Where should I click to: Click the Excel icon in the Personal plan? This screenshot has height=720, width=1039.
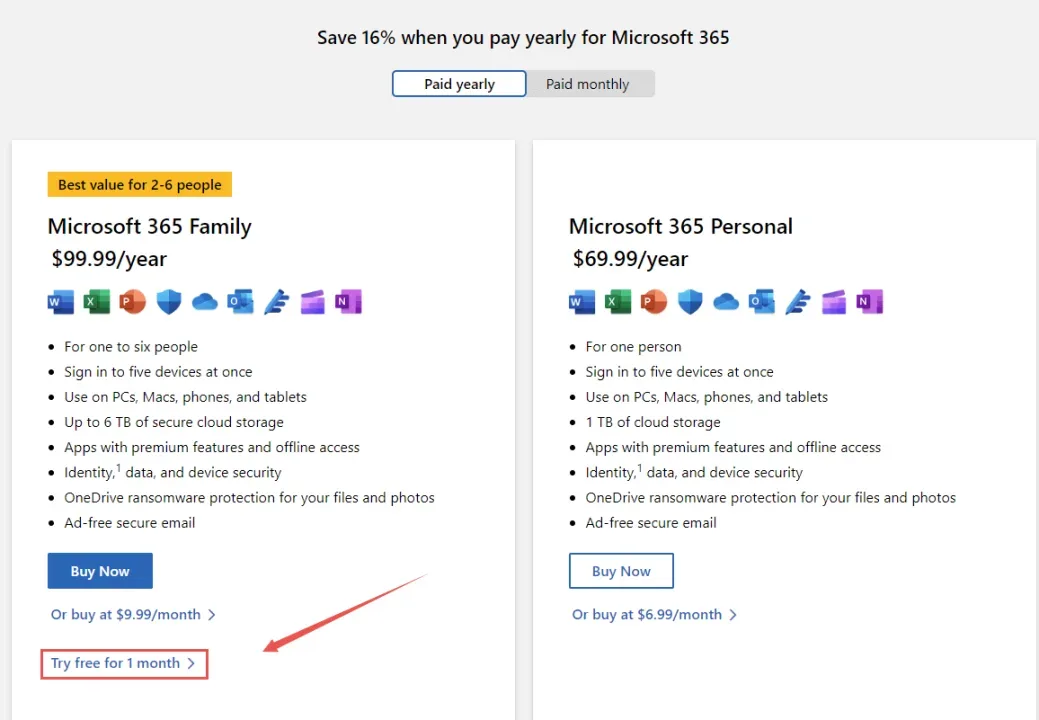618,302
